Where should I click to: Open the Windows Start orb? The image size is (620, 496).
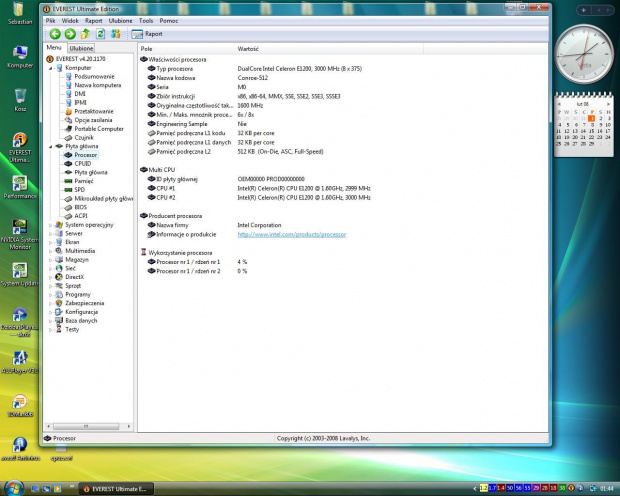point(14,488)
